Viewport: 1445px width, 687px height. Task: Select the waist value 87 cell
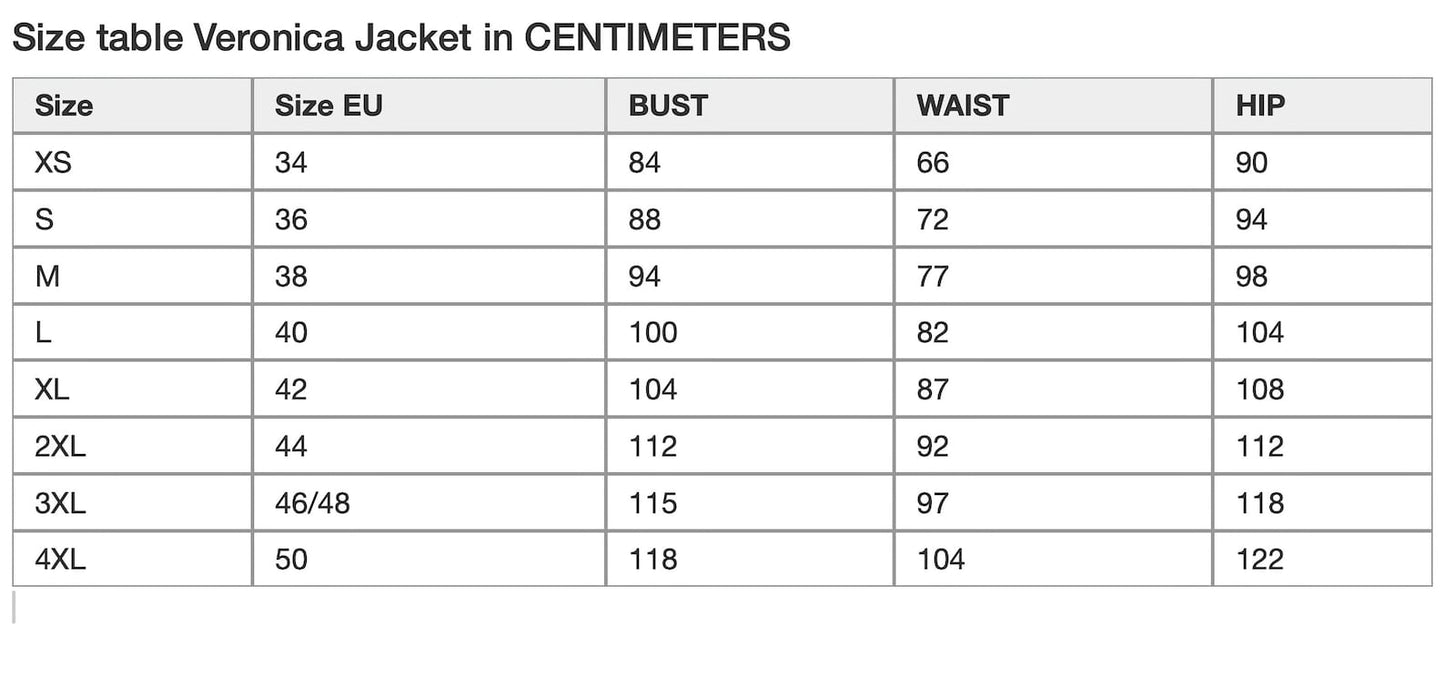pos(933,389)
